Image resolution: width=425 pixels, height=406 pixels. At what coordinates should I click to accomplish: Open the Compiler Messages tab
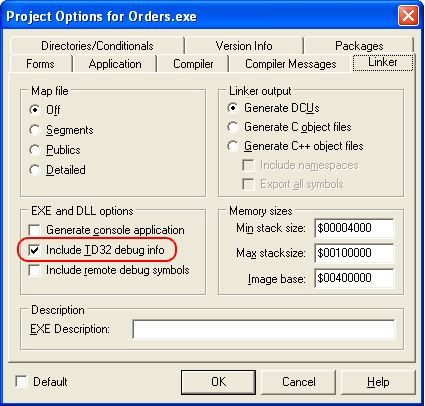(x=291, y=64)
